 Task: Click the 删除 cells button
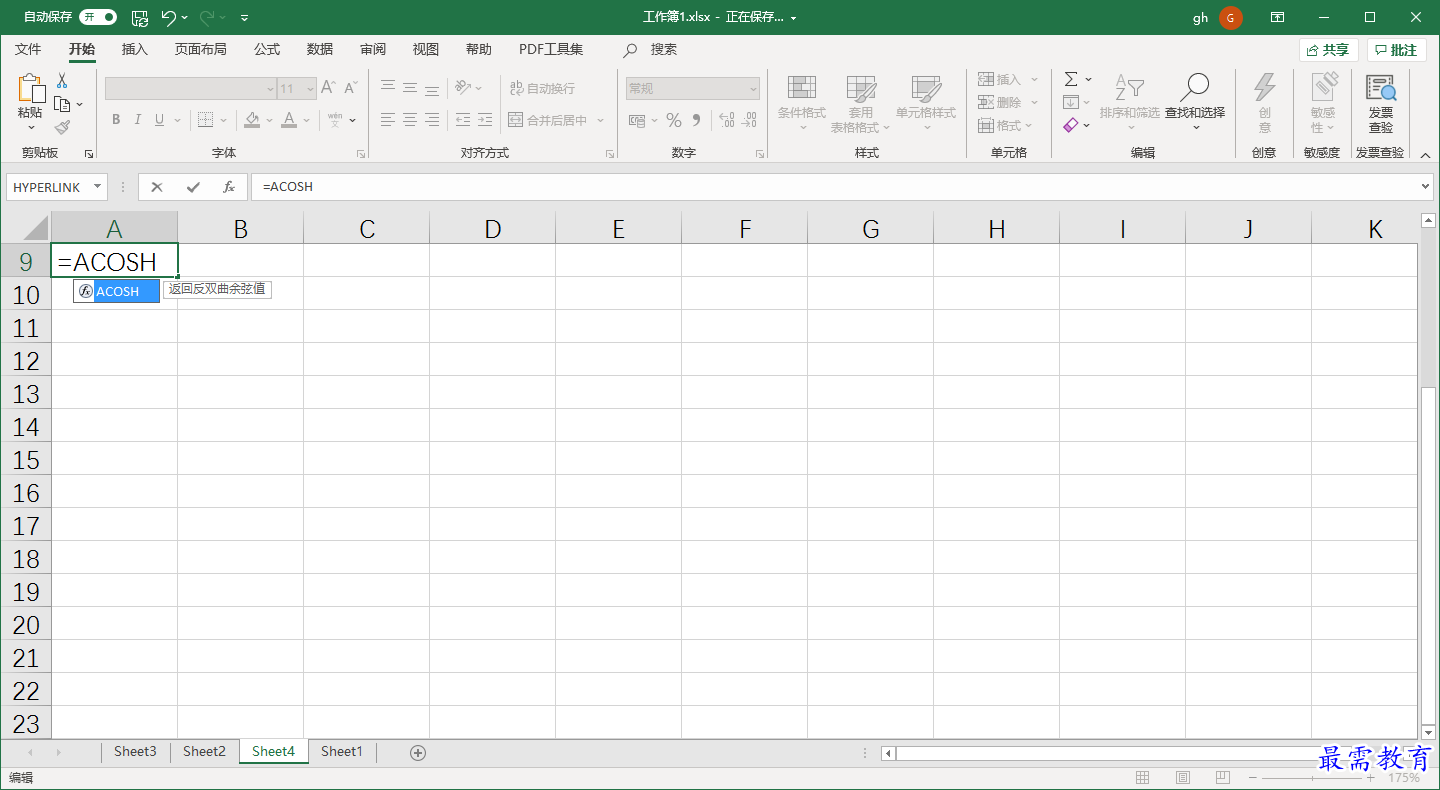pos(1000,102)
